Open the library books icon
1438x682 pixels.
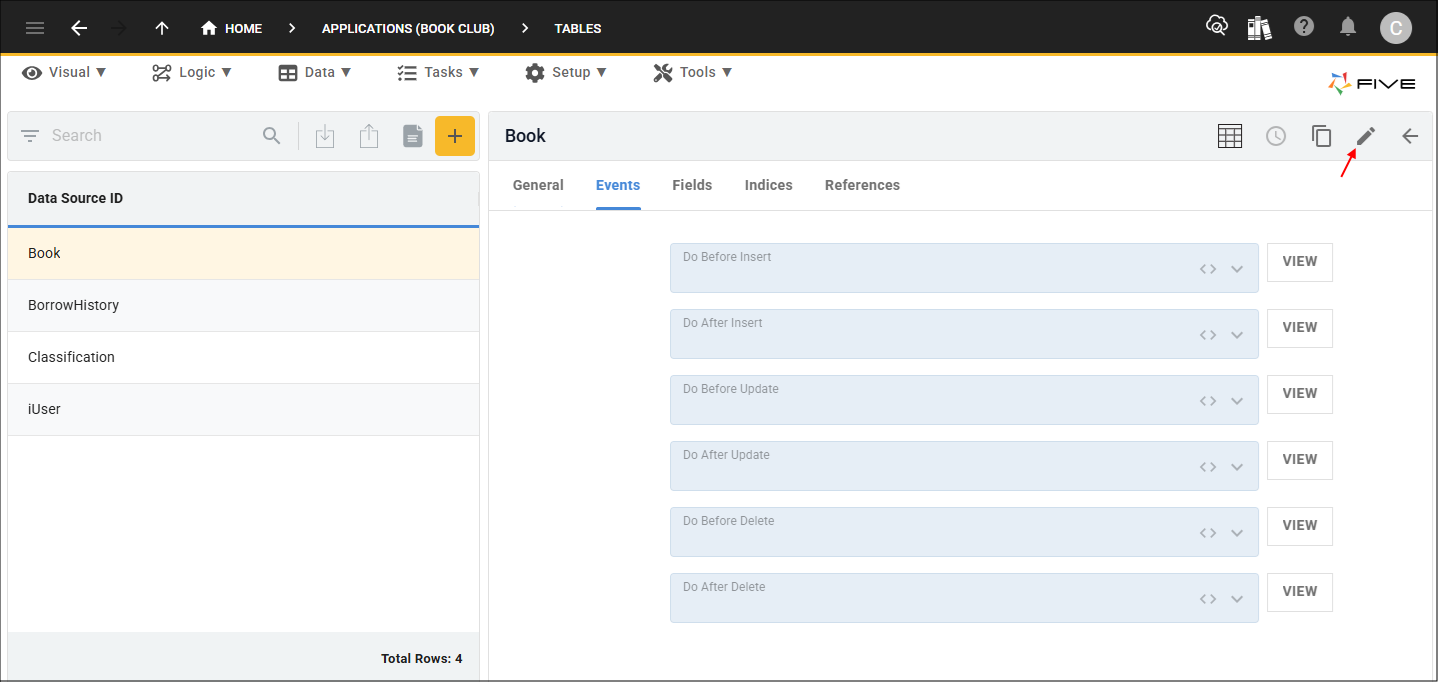[x=1260, y=27]
